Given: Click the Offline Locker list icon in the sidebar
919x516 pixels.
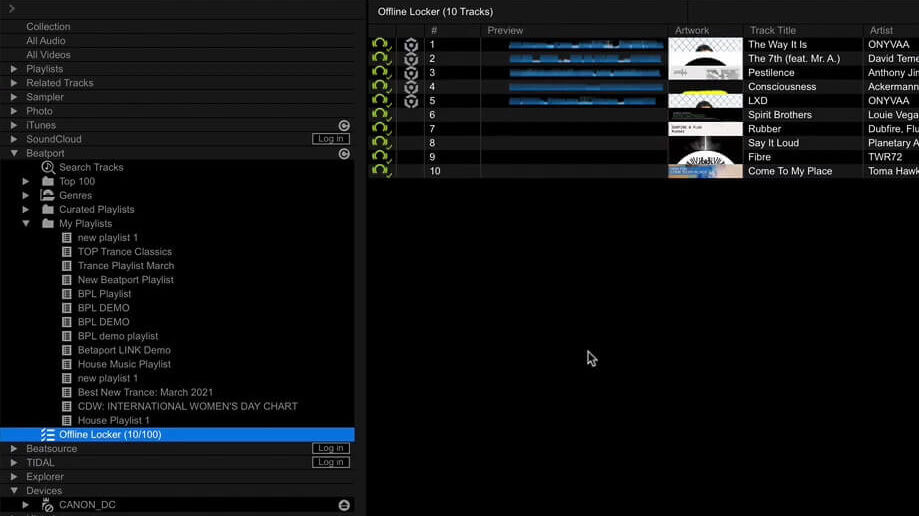Looking at the screenshot, I should tap(48, 435).
